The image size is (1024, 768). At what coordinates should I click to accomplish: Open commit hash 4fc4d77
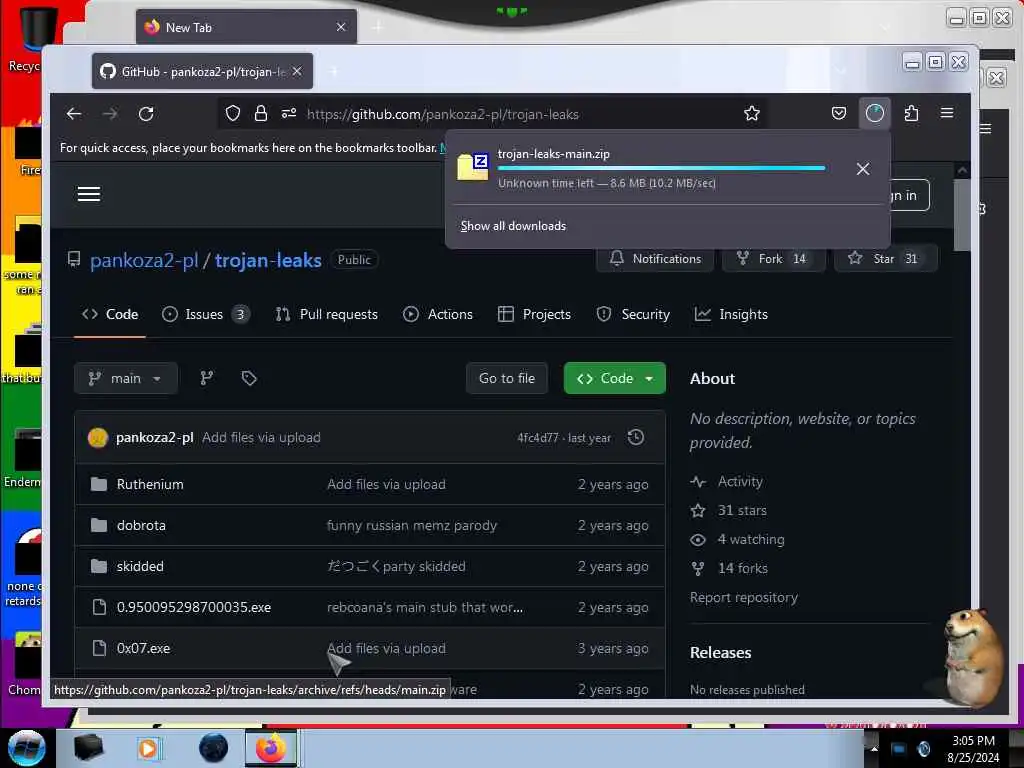537,438
